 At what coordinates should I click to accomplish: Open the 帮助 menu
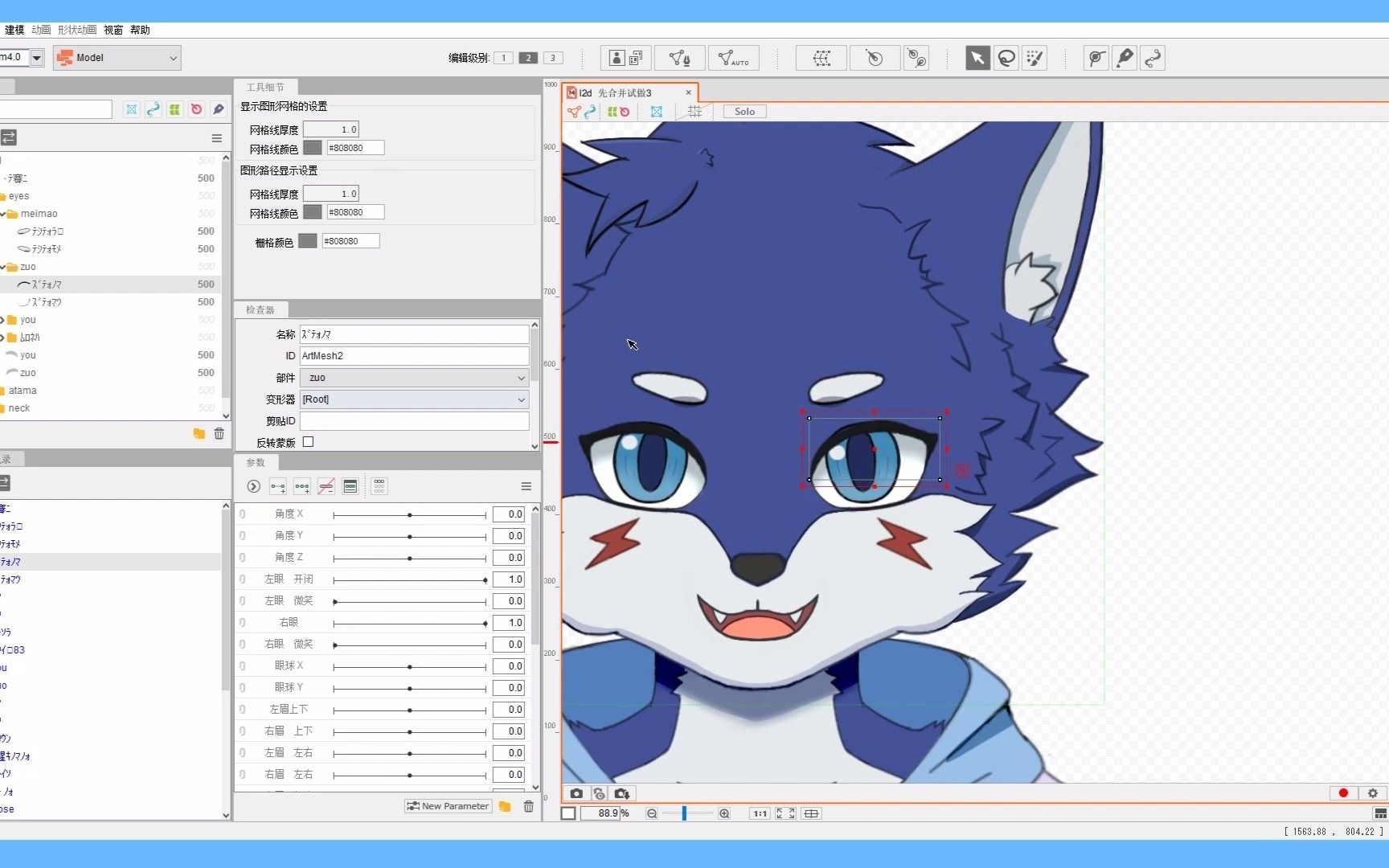tap(140, 30)
